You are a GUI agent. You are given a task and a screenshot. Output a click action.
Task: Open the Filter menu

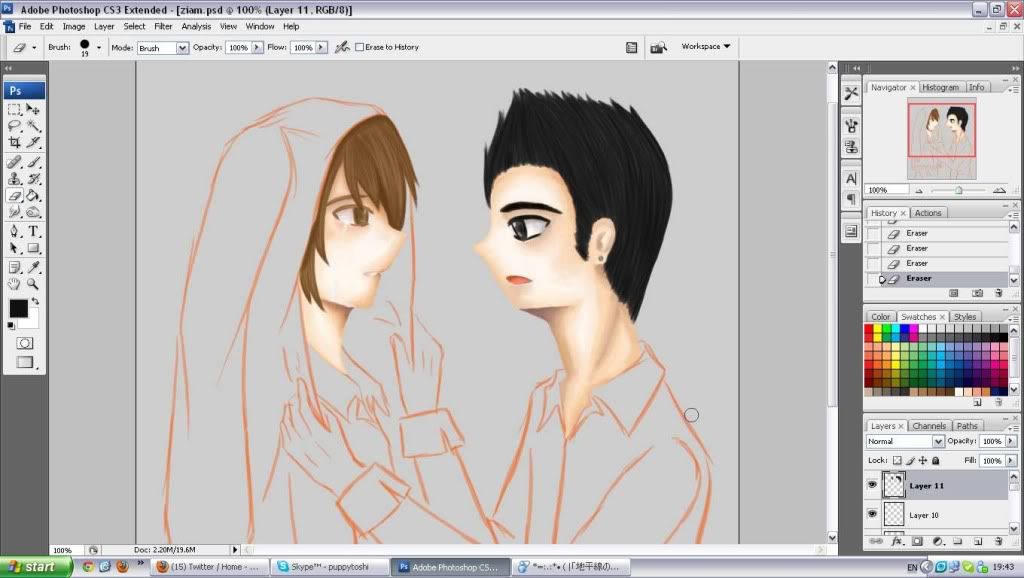(x=163, y=26)
